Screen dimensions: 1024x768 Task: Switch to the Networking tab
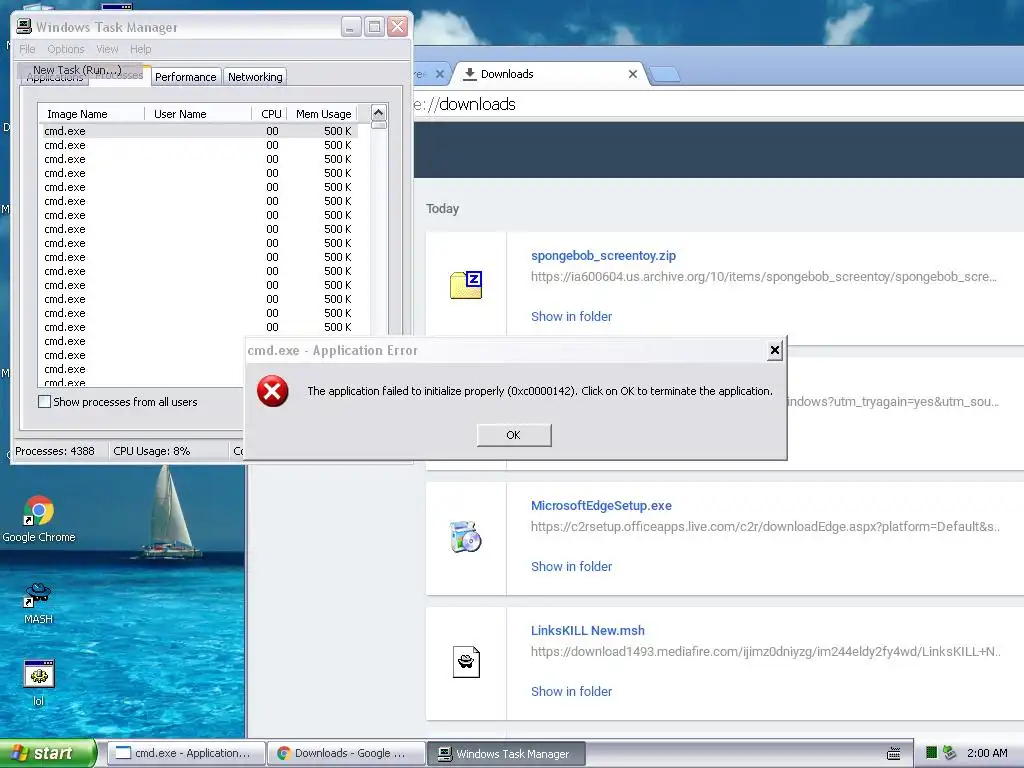click(x=255, y=77)
